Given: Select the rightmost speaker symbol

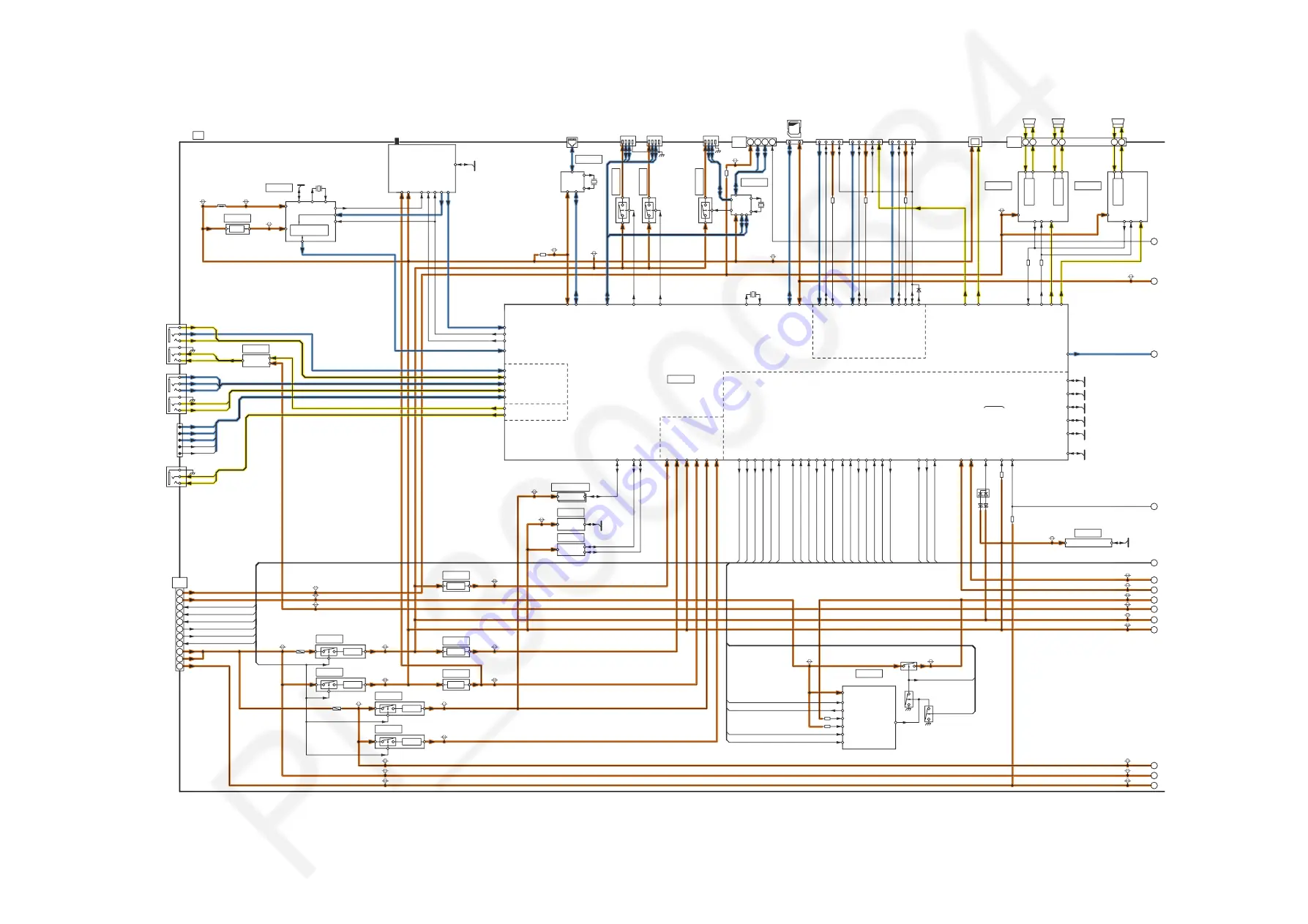Looking at the screenshot, I should click(x=1118, y=122).
